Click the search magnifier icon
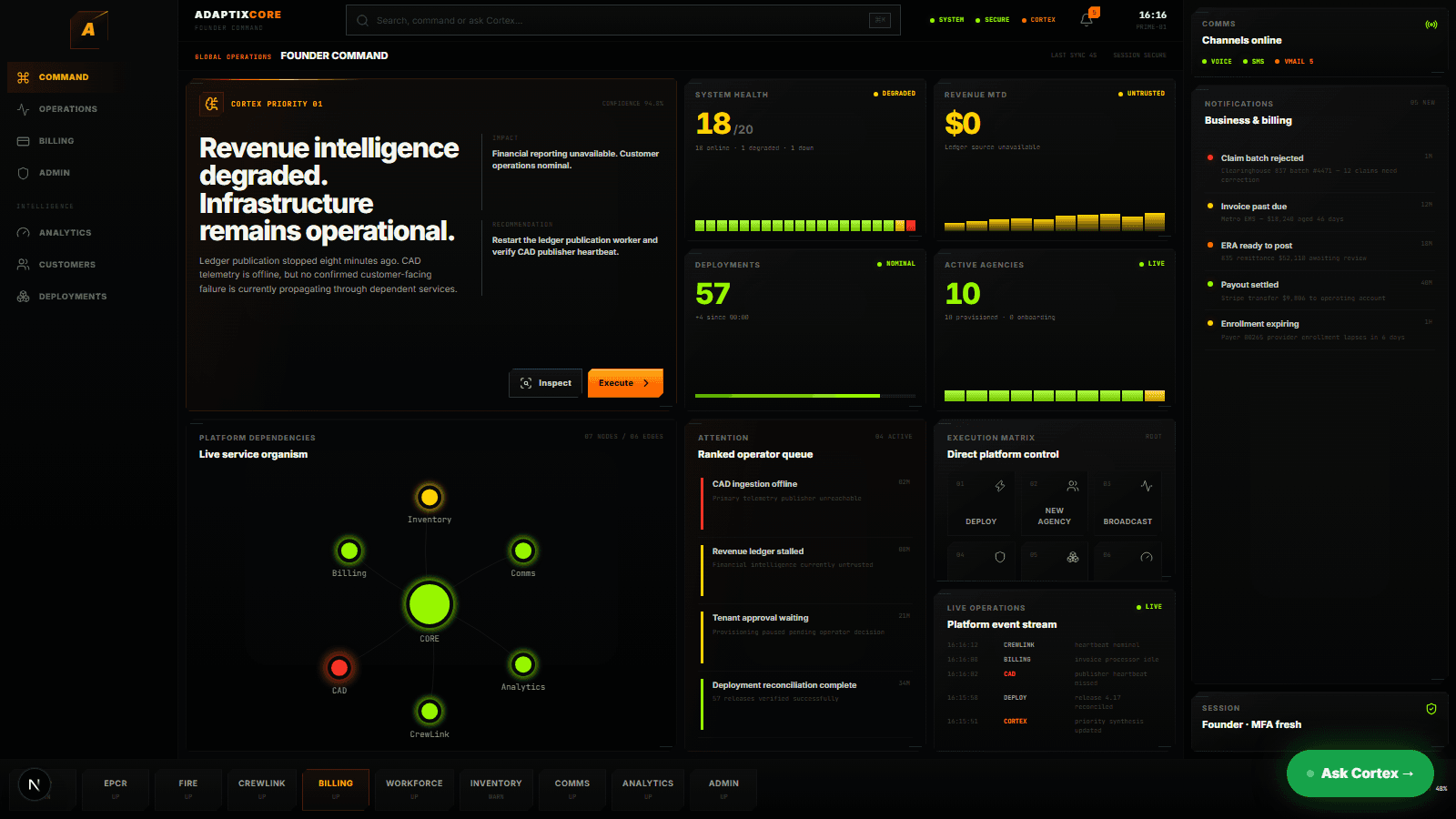 362,20
